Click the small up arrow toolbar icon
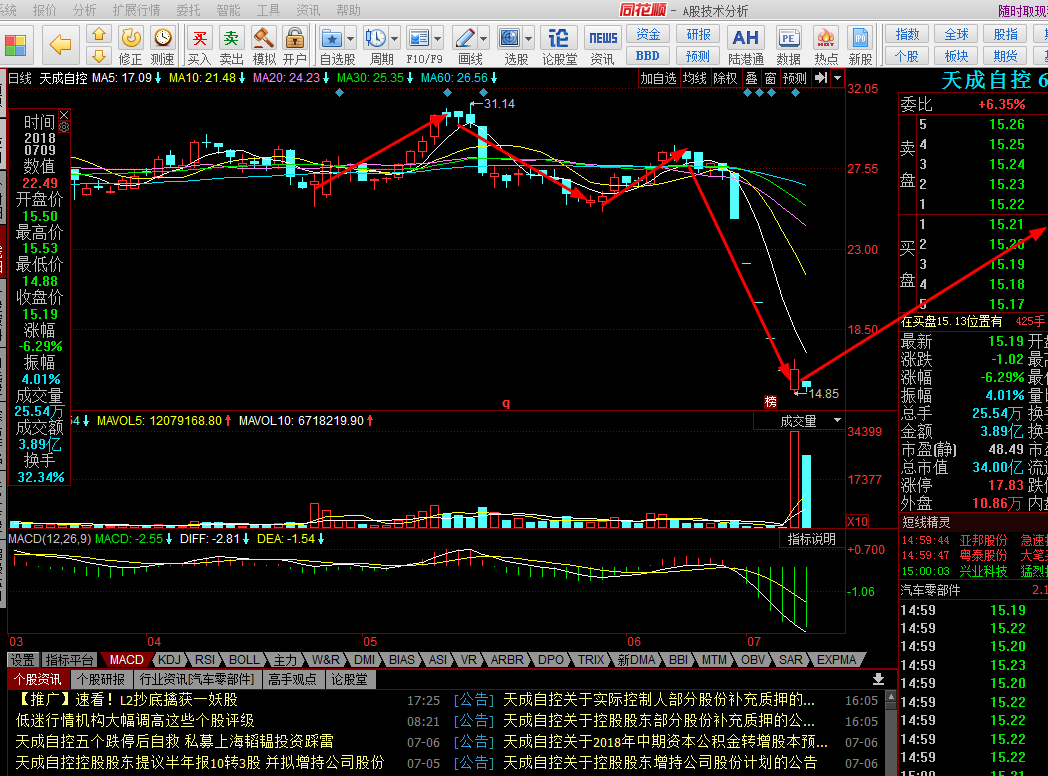This screenshot has width=1048, height=776. (x=99, y=34)
